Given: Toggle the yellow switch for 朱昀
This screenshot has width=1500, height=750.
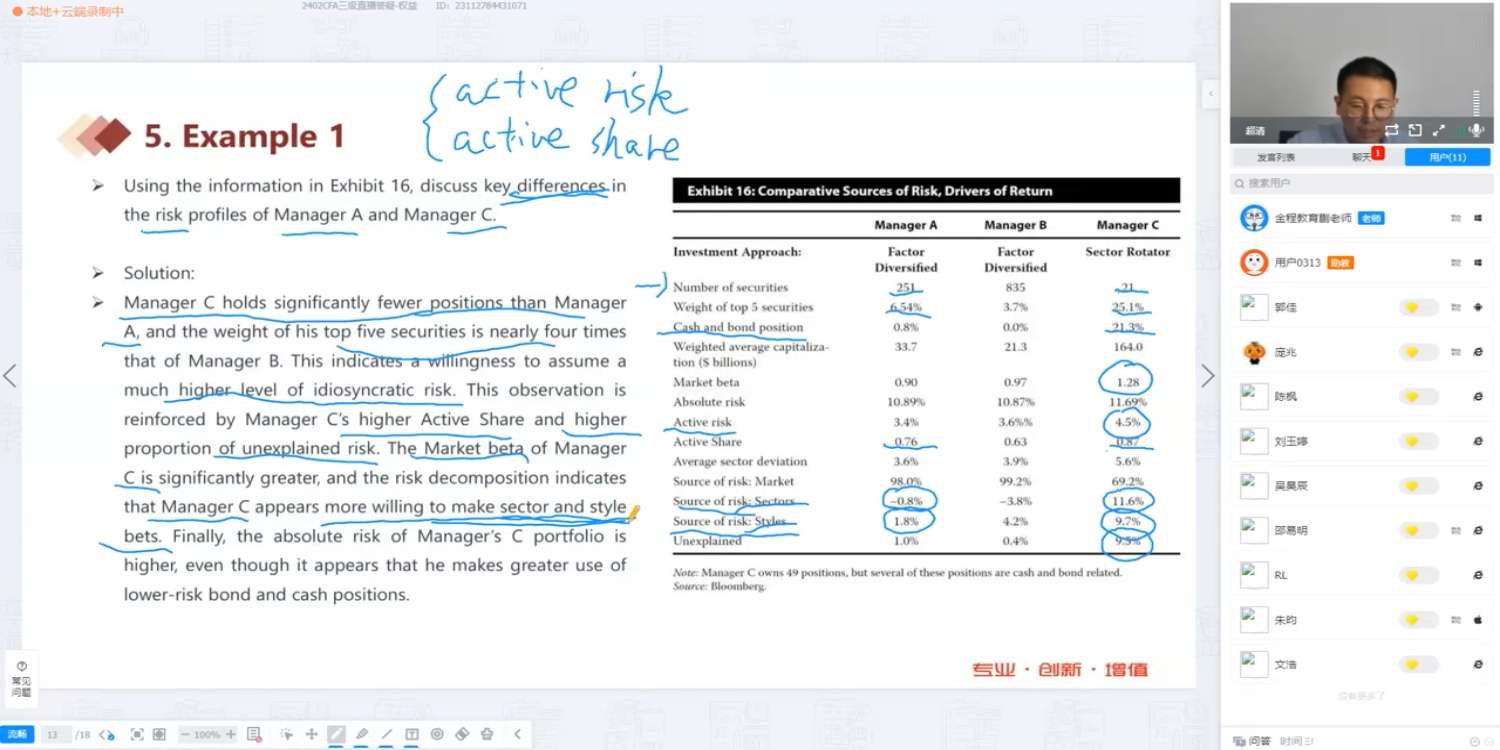Looking at the screenshot, I should click(1418, 620).
